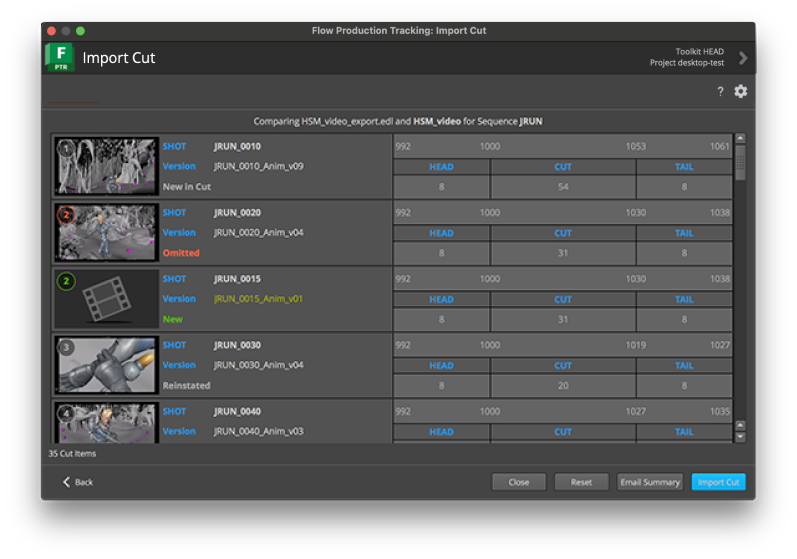The width and height of the screenshot is (797, 559).
Task: Click the CUT value 20 for JRUN_0030
Action: click(563, 386)
